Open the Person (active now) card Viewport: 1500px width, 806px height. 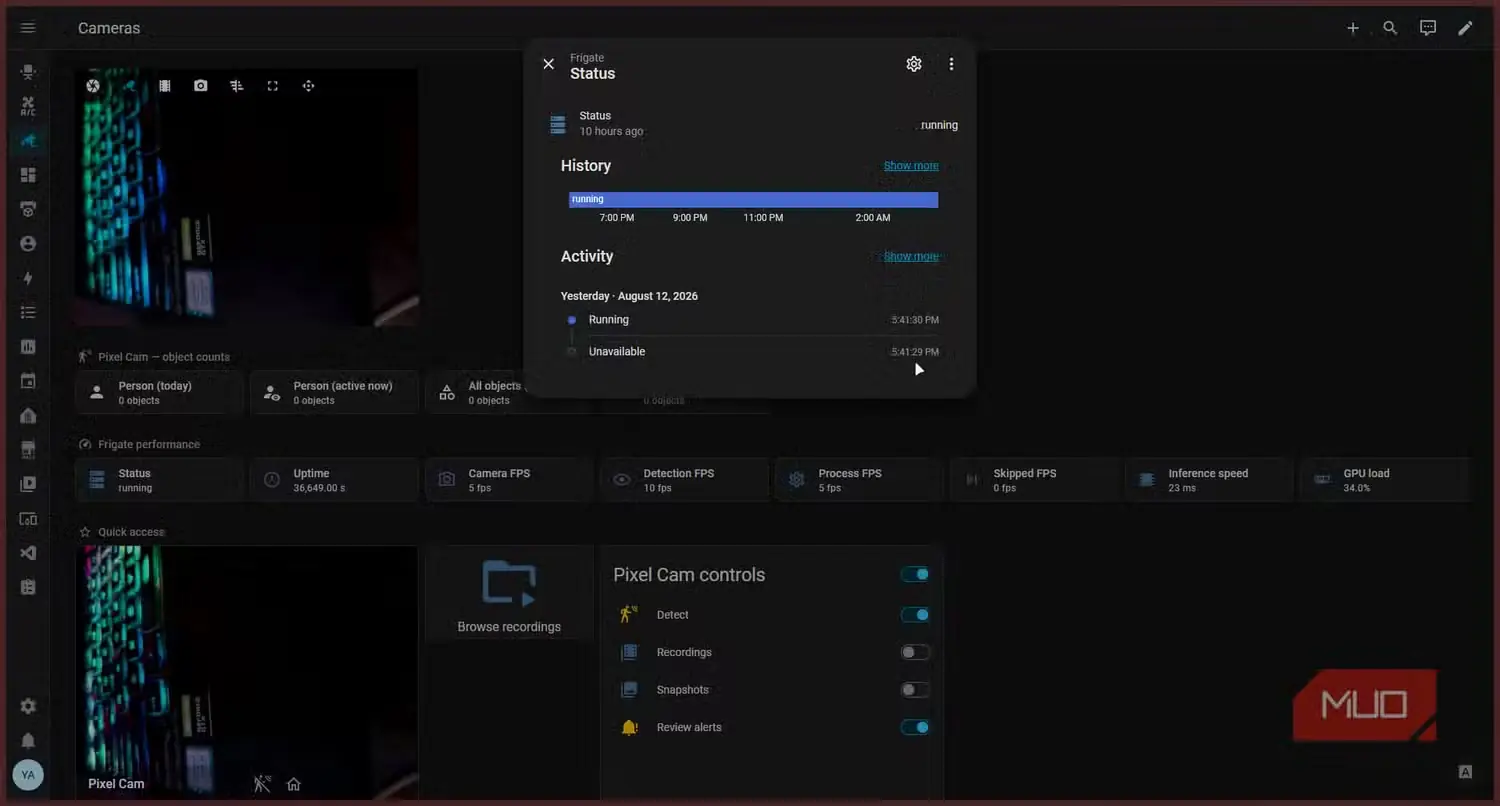click(334, 393)
